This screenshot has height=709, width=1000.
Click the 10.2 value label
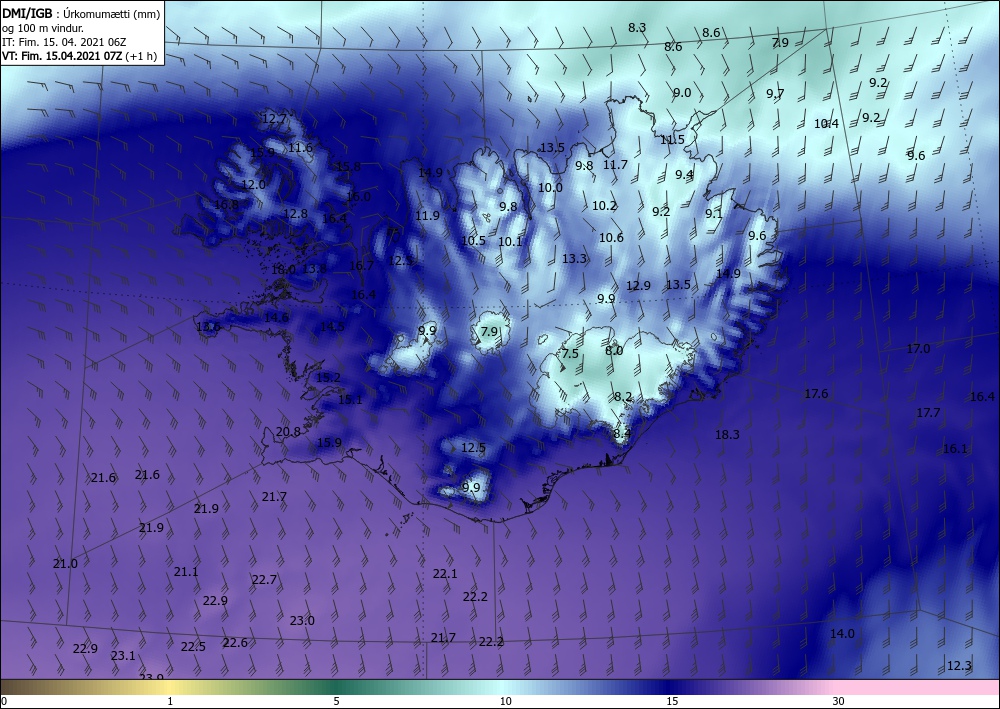tap(604, 205)
